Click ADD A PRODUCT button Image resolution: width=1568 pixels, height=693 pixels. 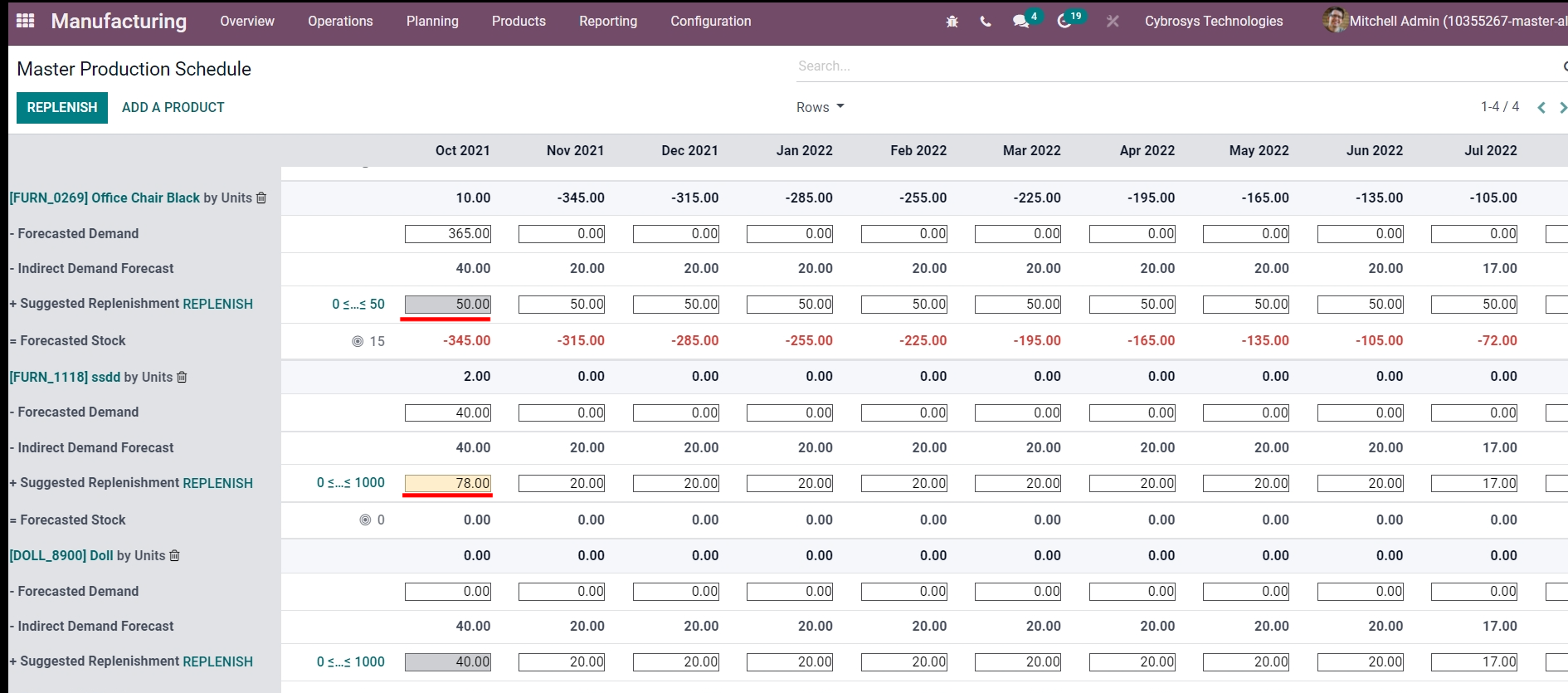point(173,107)
